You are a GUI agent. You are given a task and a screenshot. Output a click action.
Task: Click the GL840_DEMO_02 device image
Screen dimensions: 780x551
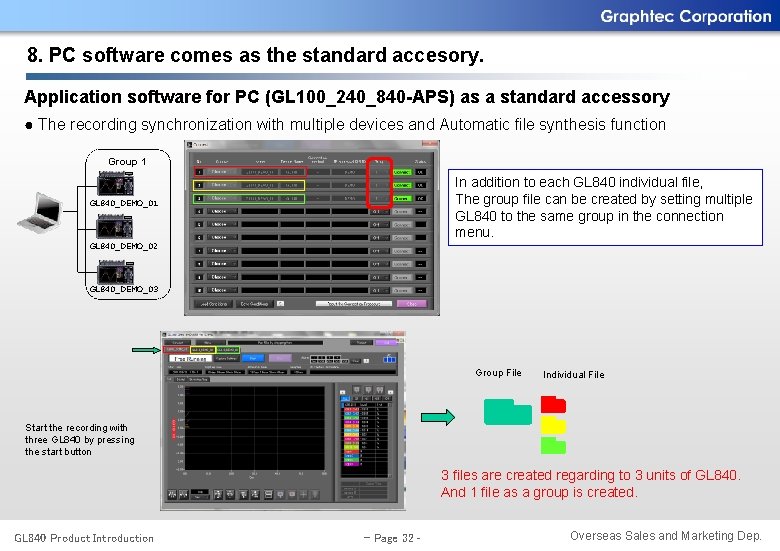pyautogui.click(x=115, y=227)
